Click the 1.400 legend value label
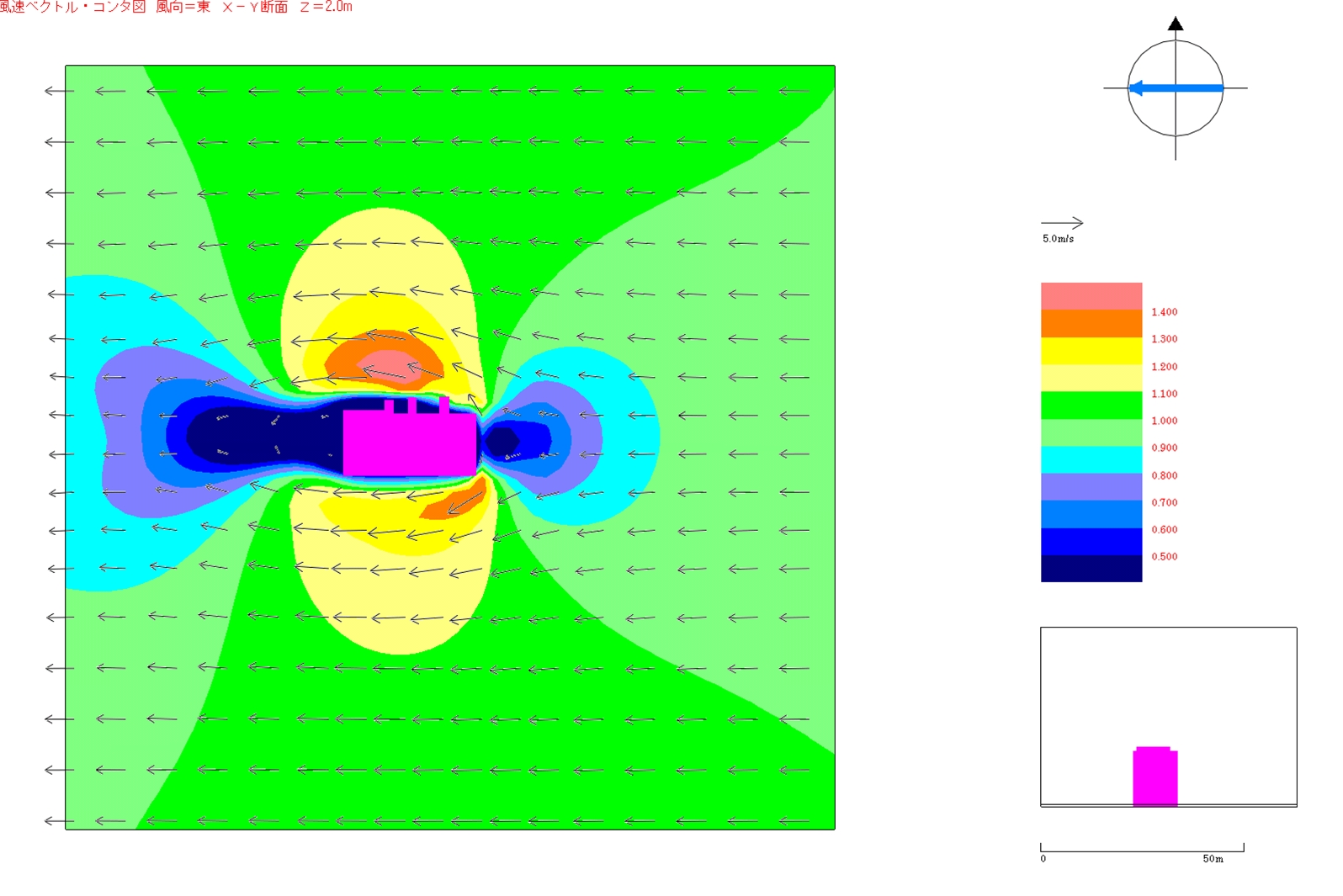 pos(1164,312)
